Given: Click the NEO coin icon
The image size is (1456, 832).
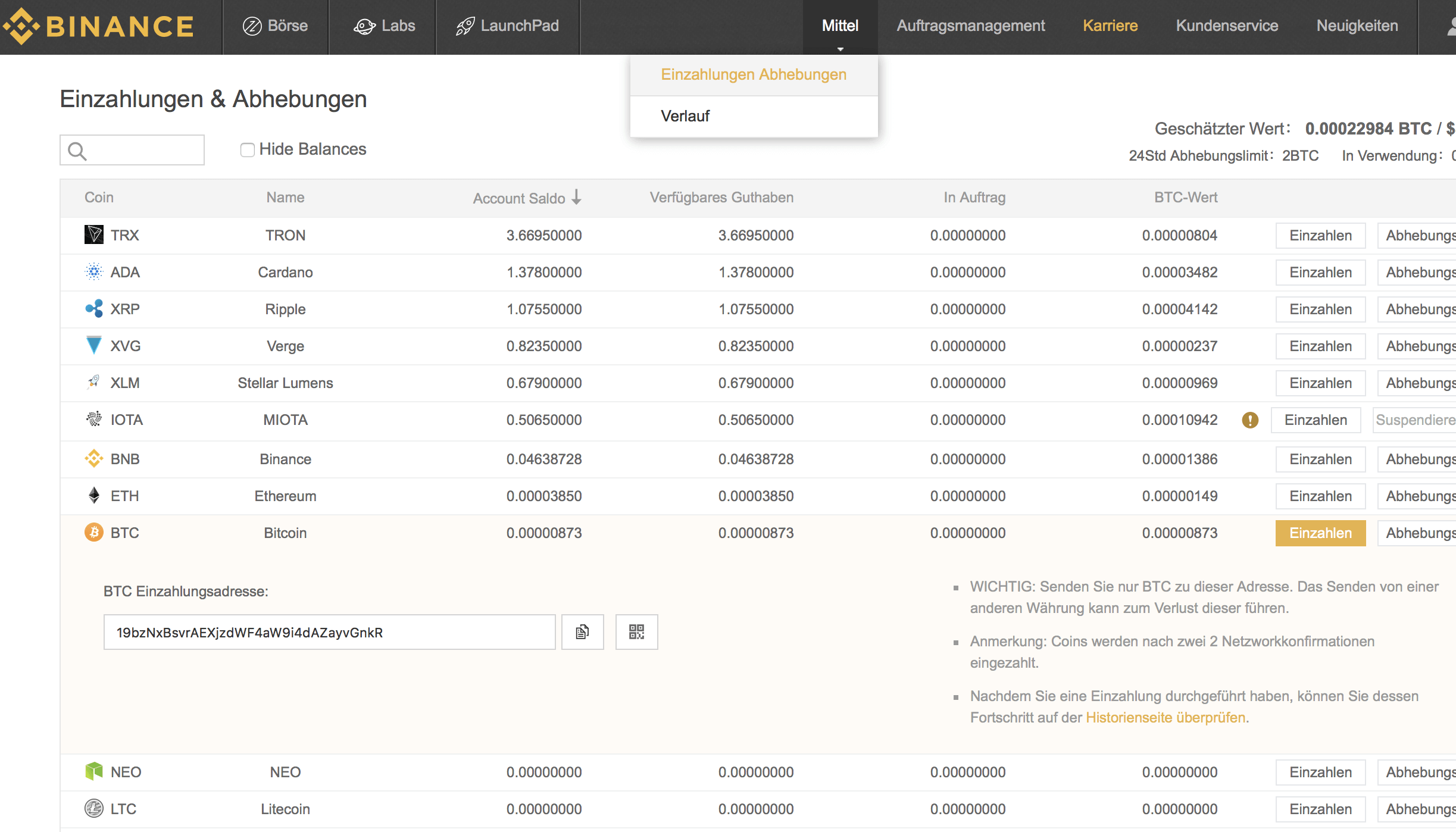Looking at the screenshot, I should point(94,771).
